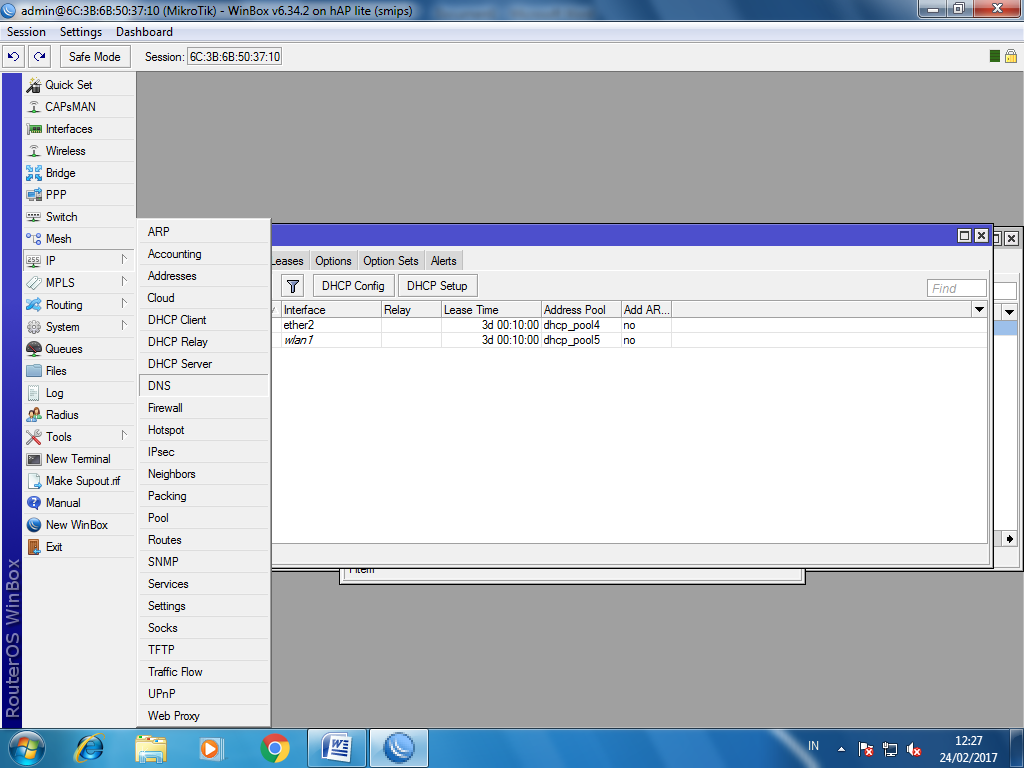Click Make Supout.rif in sidebar
1024x768 pixels.
click(79, 481)
